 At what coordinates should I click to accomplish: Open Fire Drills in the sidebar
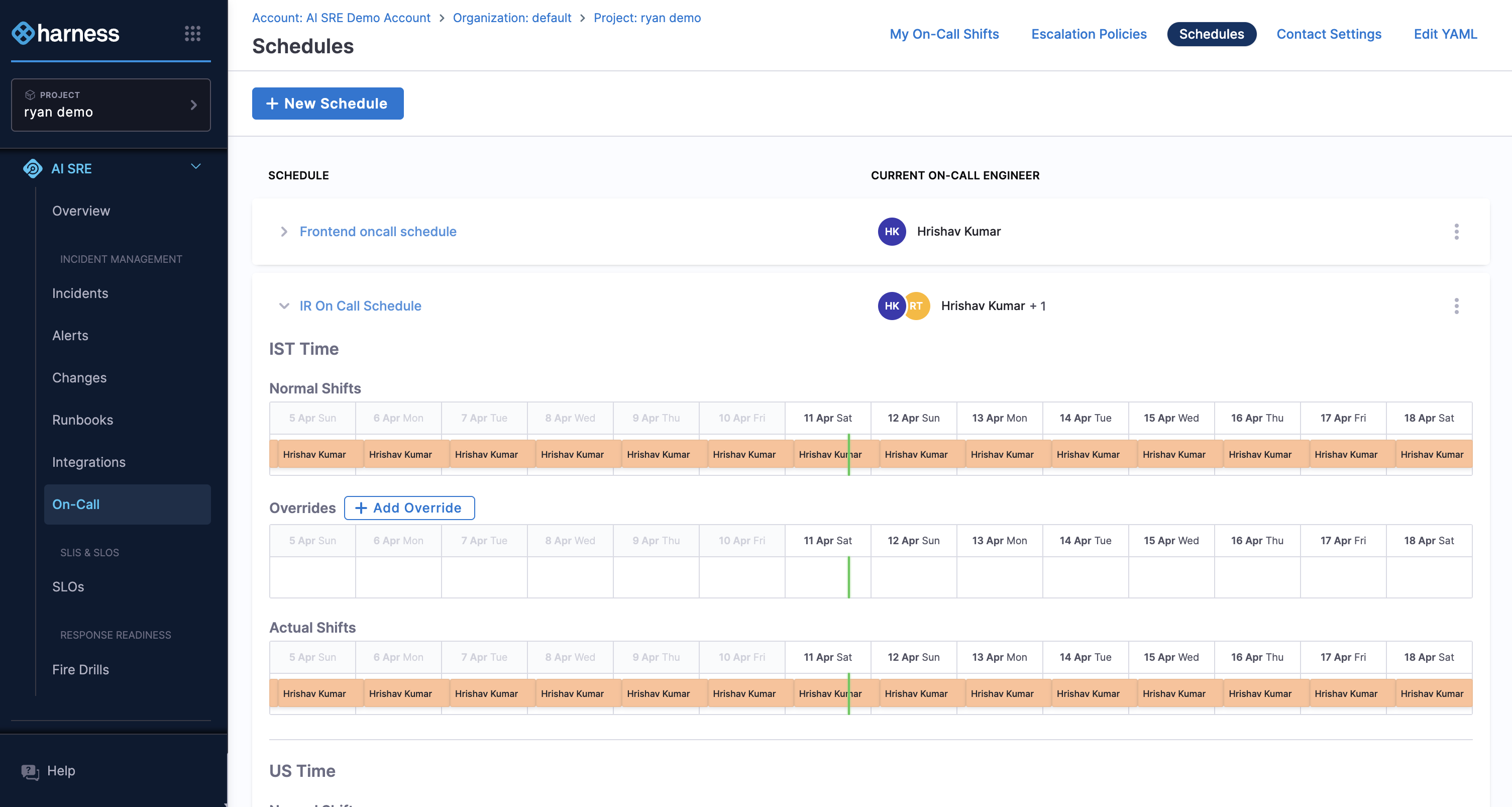click(80, 669)
